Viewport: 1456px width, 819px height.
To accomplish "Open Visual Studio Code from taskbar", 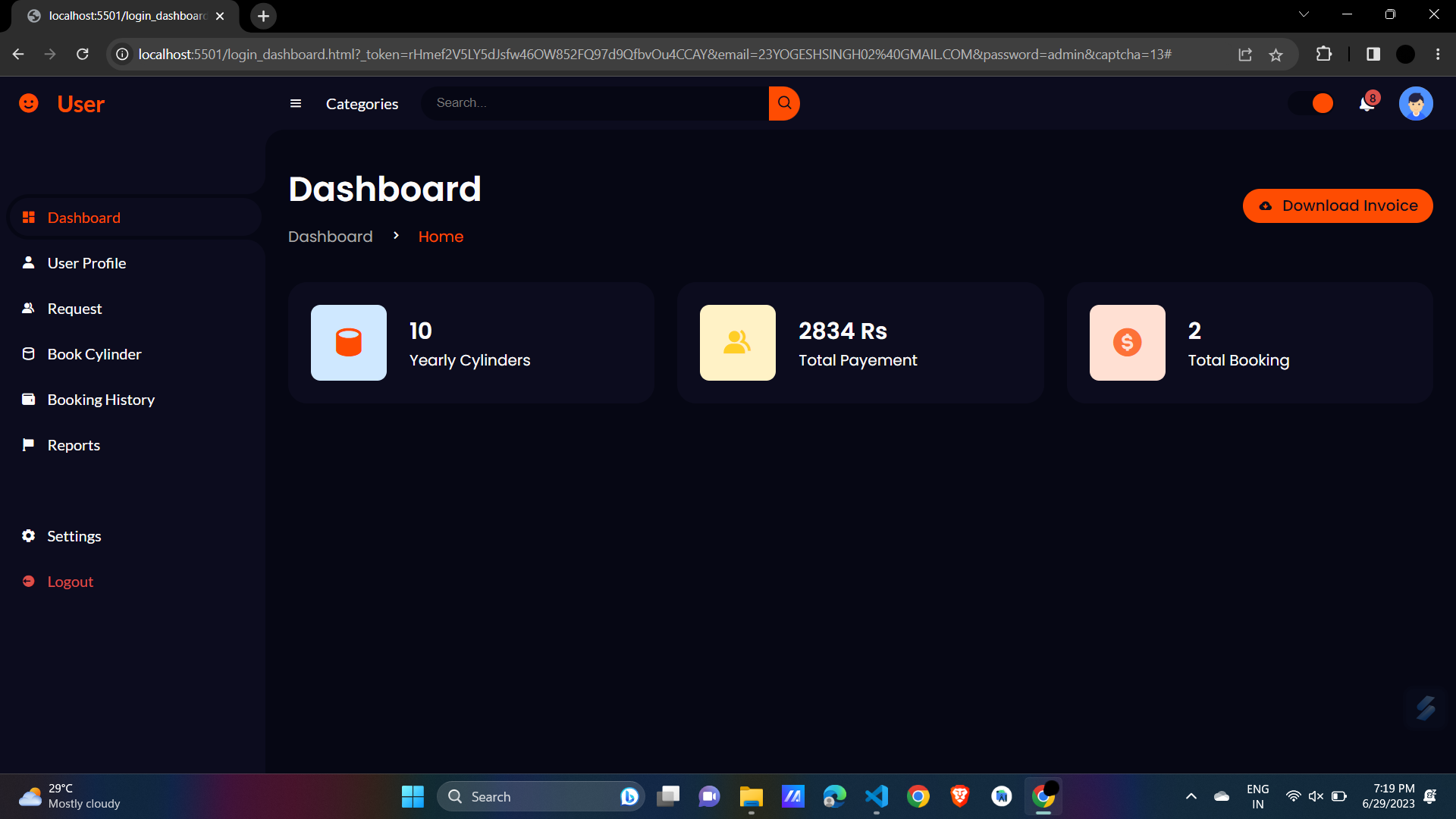I will coord(876,796).
